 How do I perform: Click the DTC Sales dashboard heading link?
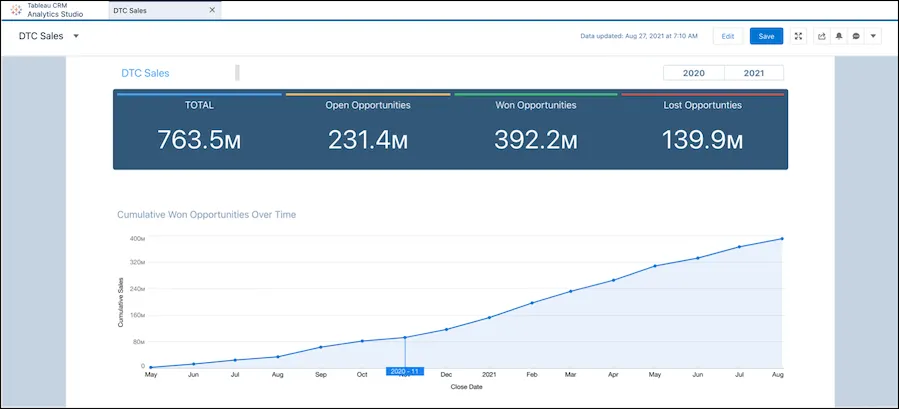(145, 73)
